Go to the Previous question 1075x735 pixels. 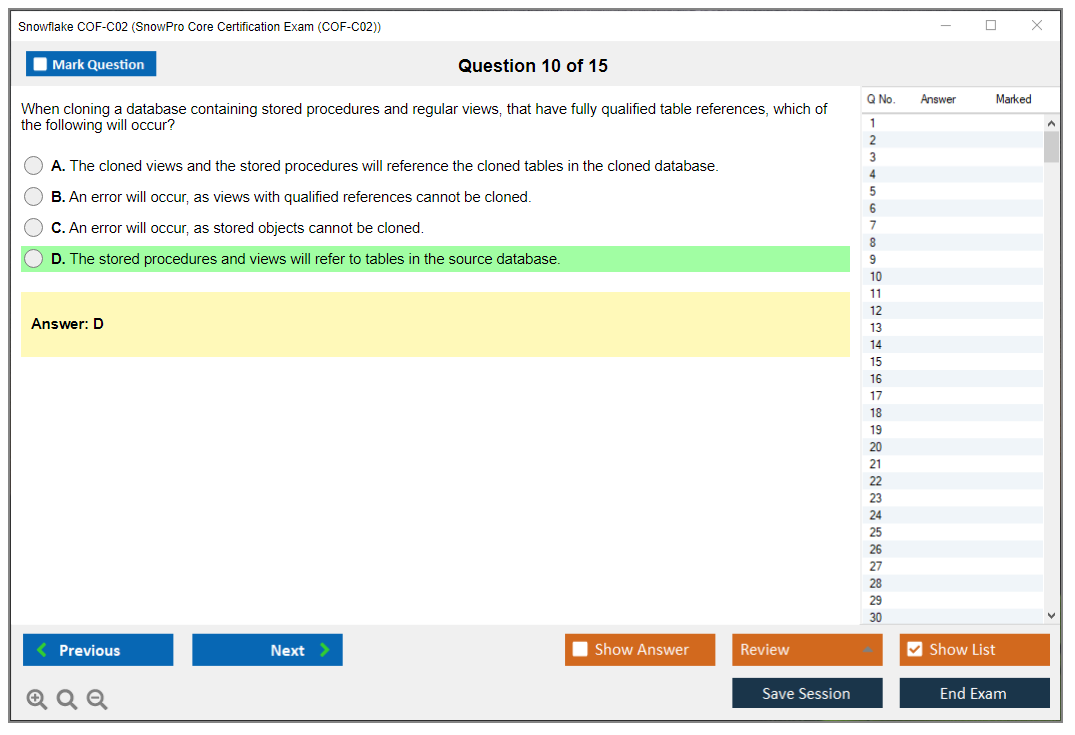click(x=98, y=650)
